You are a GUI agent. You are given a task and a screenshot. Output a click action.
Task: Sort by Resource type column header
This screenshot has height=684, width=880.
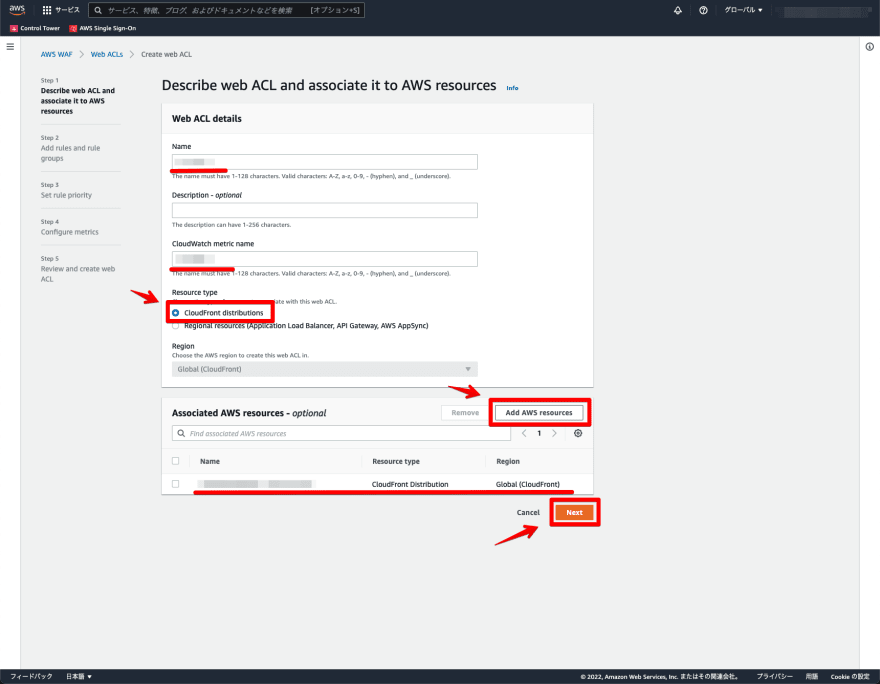click(x=396, y=461)
